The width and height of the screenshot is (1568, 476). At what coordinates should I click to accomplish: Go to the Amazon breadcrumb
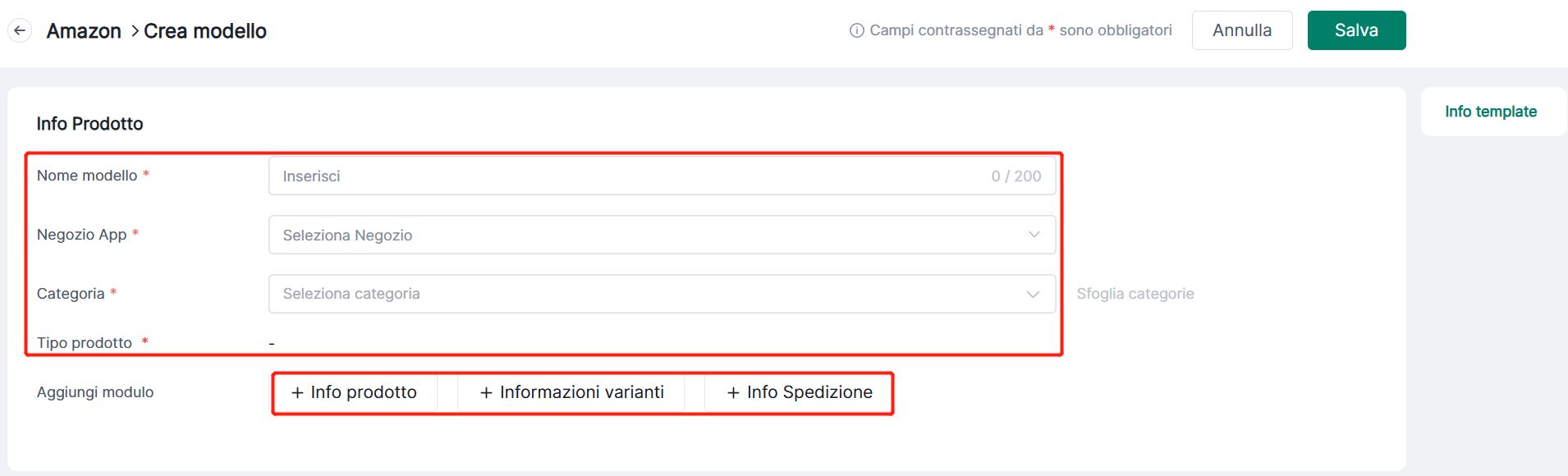(x=84, y=31)
